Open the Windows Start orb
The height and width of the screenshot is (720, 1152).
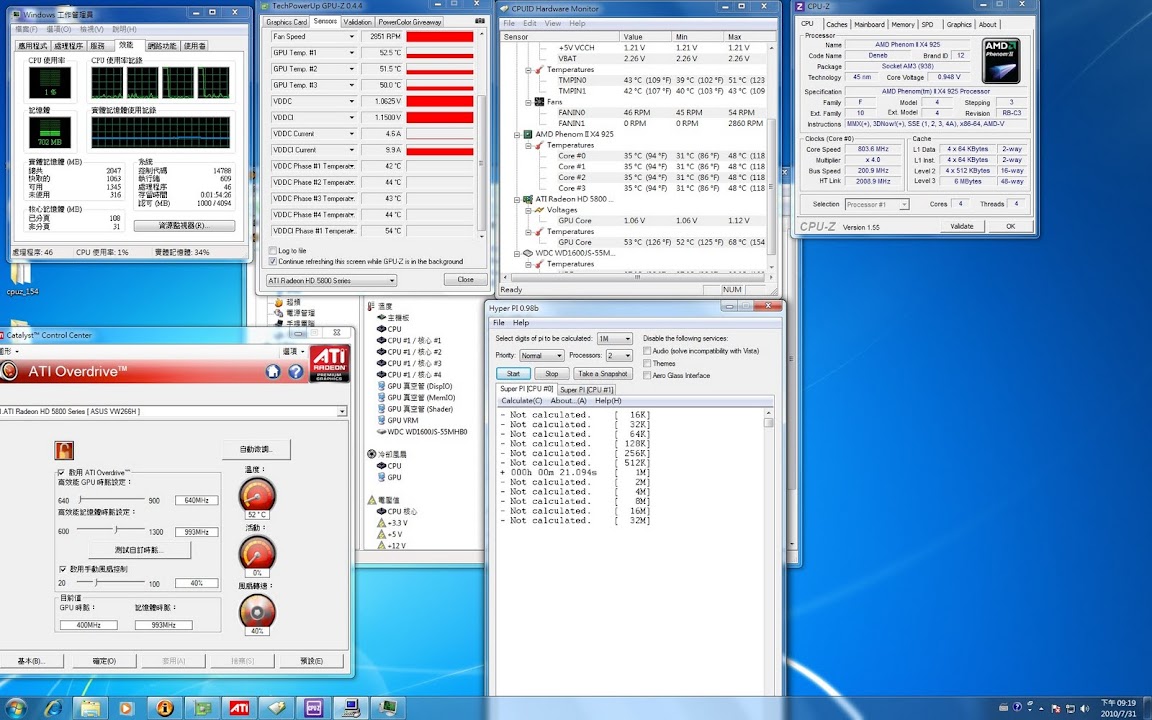pyautogui.click(x=15, y=708)
